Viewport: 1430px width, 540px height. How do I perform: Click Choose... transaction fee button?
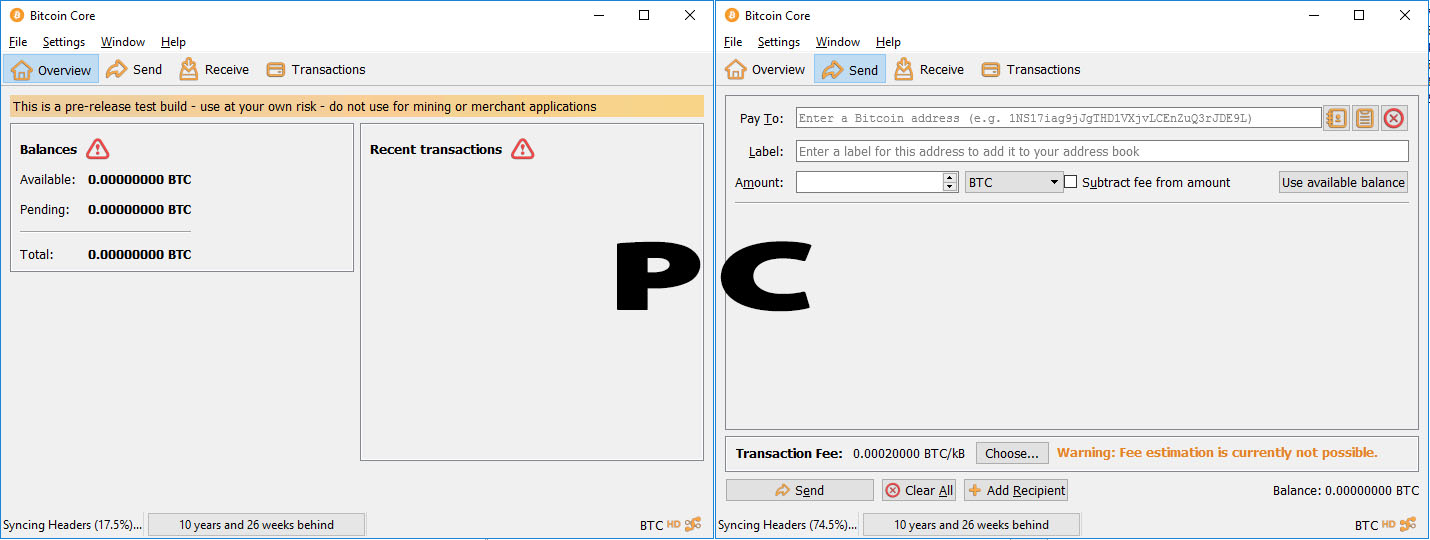[1012, 453]
